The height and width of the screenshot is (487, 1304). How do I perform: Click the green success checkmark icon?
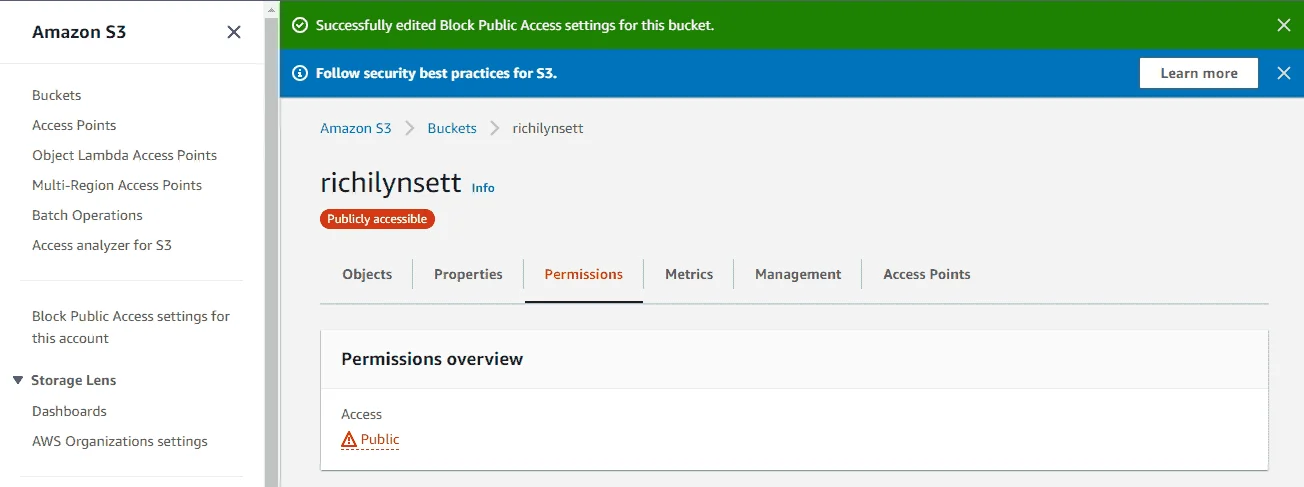(299, 25)
